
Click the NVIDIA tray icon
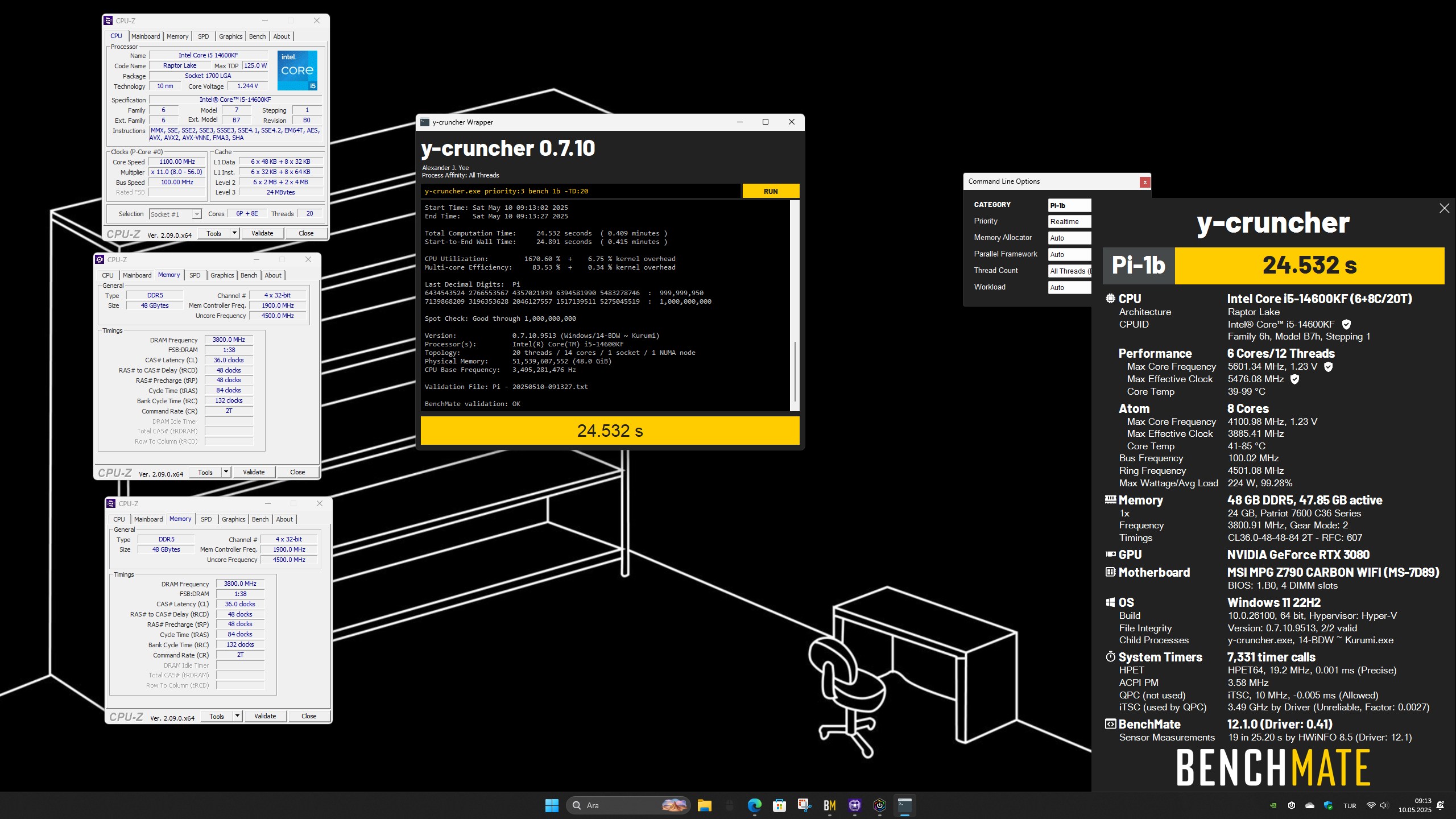pyautogui.click(x=1273, y=805)
